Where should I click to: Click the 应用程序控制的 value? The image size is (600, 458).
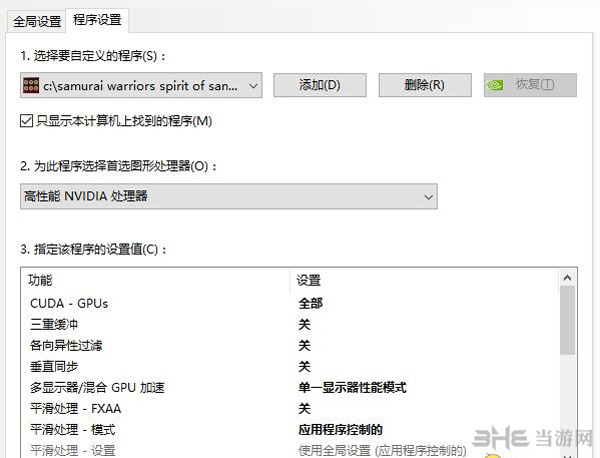340,430
